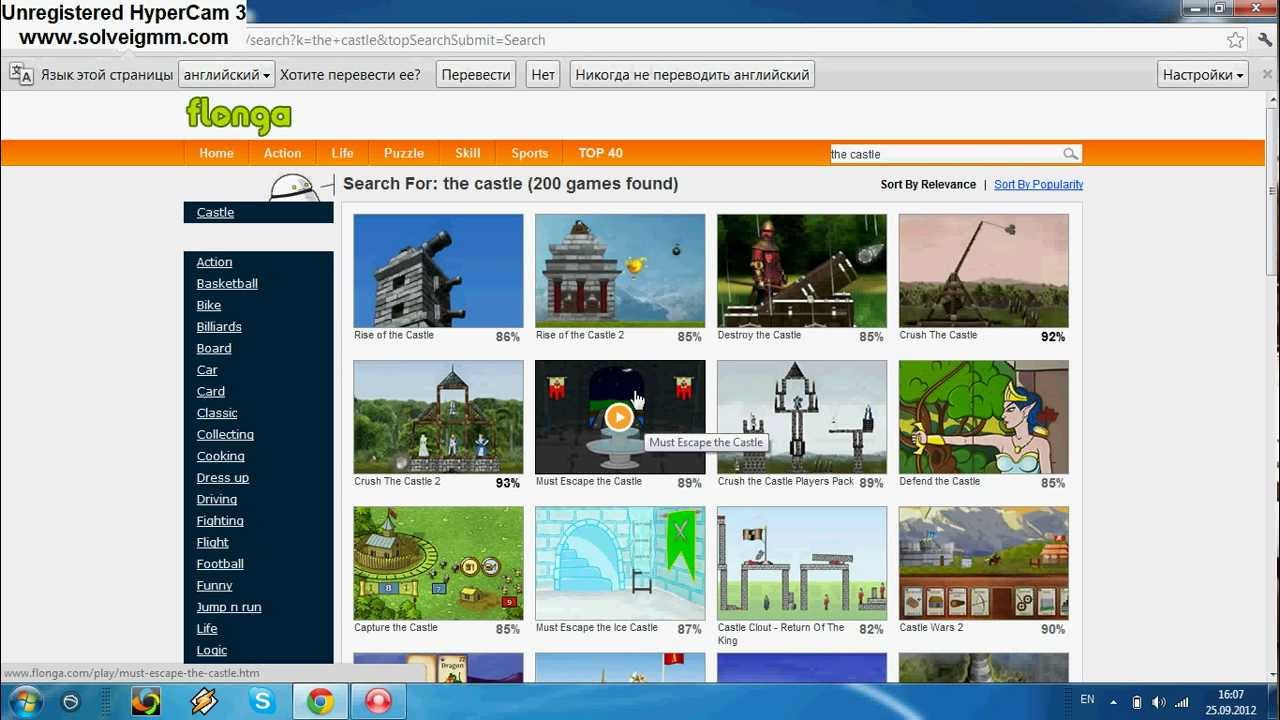Screen dimensions: 1280x720
Task: Open the TOP 40 menu tab
Action: click(x=600, y=153)
